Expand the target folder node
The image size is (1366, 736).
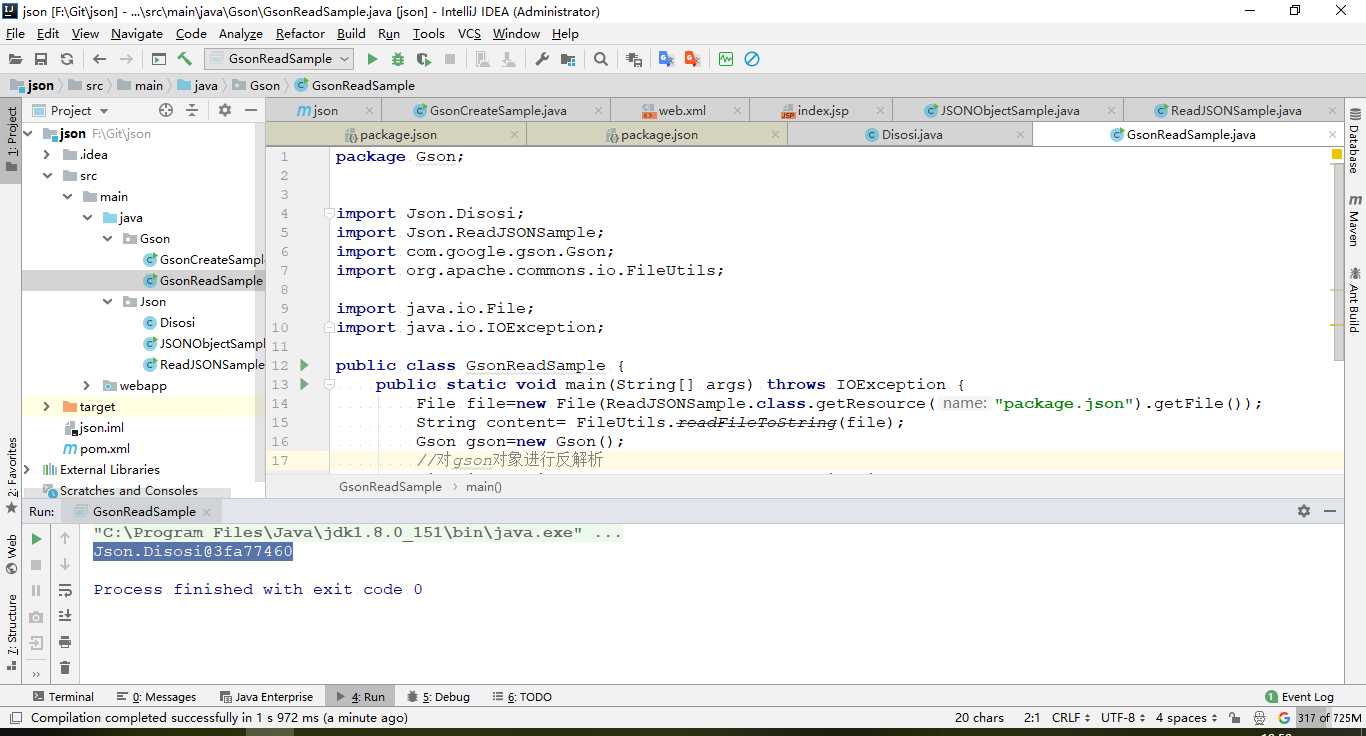[47, 407]
